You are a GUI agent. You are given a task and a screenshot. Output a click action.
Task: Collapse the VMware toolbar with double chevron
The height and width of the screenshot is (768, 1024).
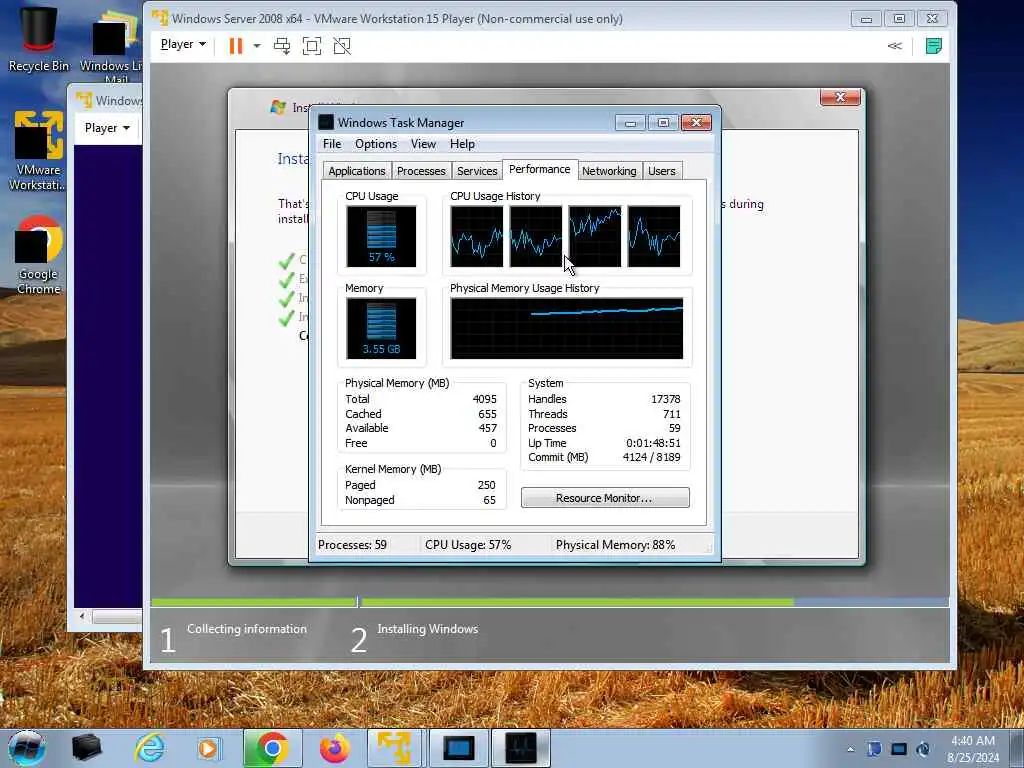click(895, 46)
